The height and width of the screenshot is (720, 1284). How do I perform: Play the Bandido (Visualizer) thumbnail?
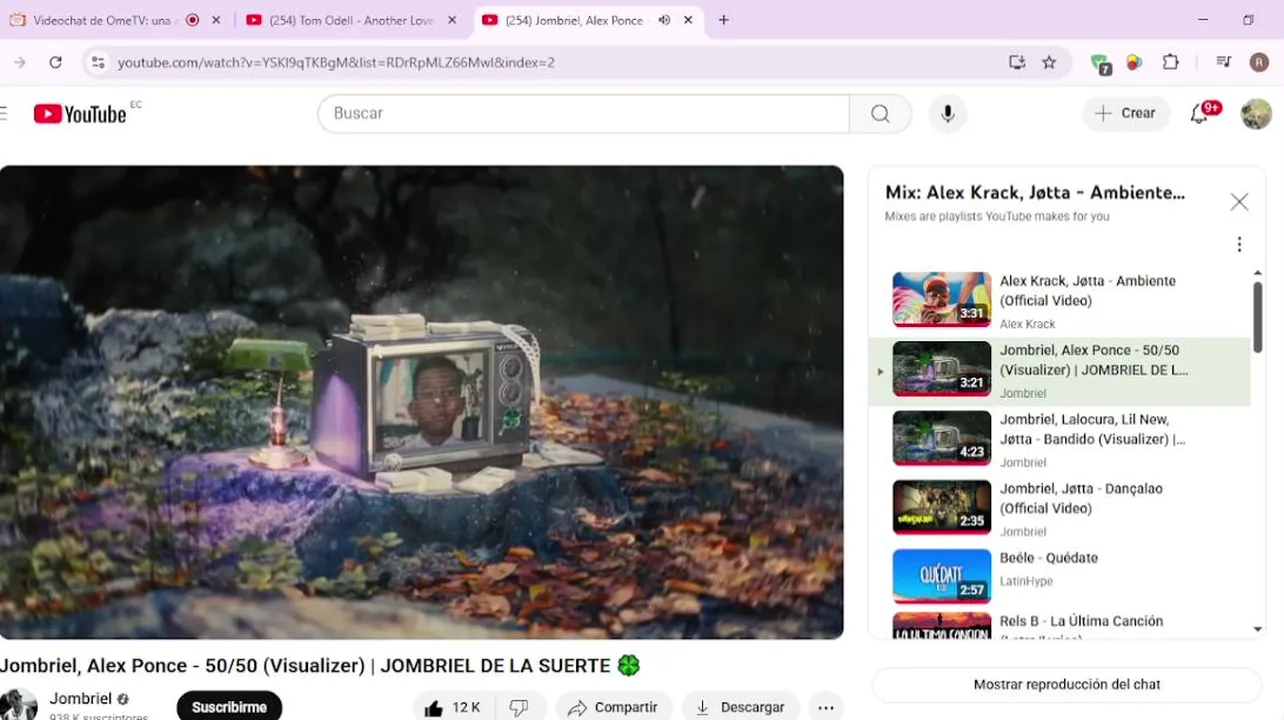(941, 437)
